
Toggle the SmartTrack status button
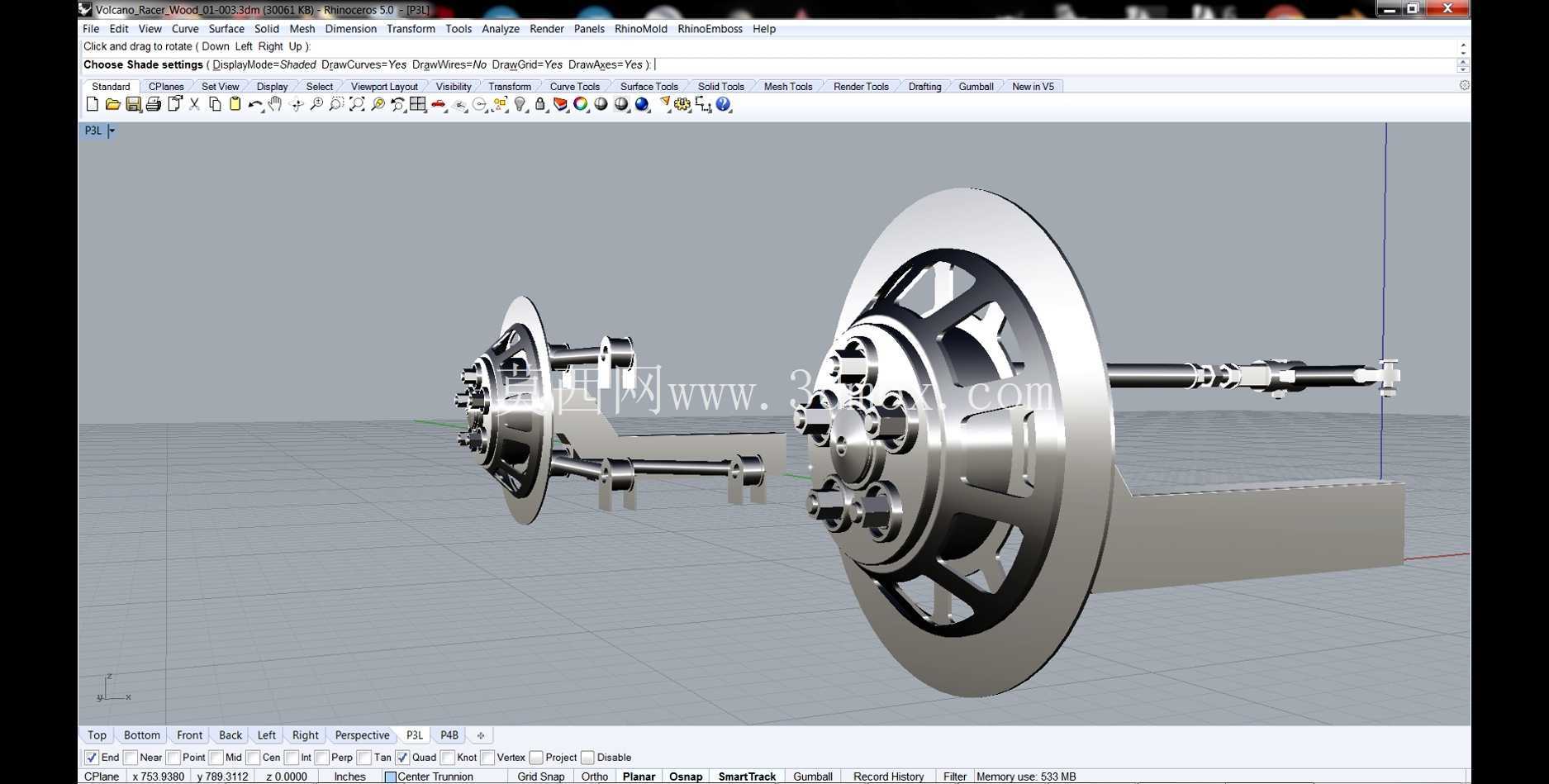point(747,777)
